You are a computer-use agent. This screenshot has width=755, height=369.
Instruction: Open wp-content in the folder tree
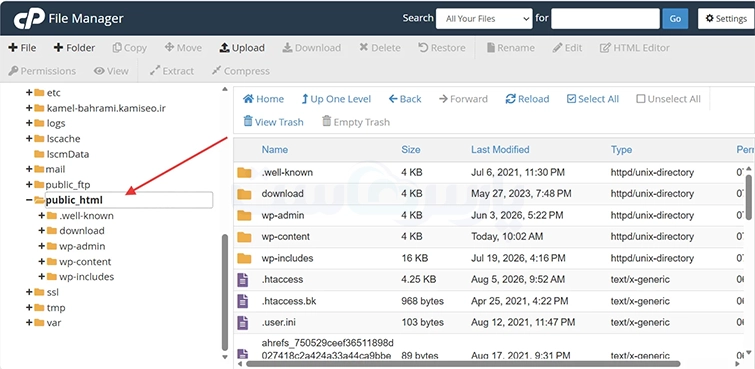pos(85,262)
